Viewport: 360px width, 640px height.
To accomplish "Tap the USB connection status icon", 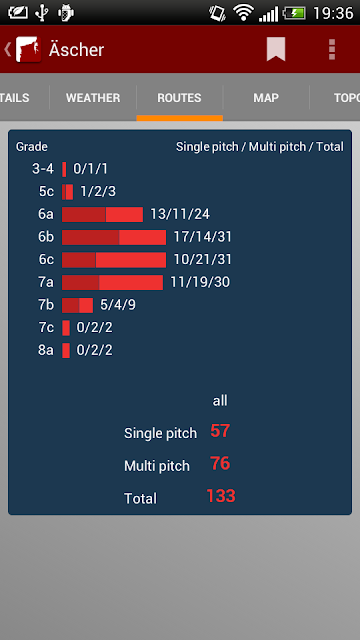I will pyautogui.click(x=41, y=13).
